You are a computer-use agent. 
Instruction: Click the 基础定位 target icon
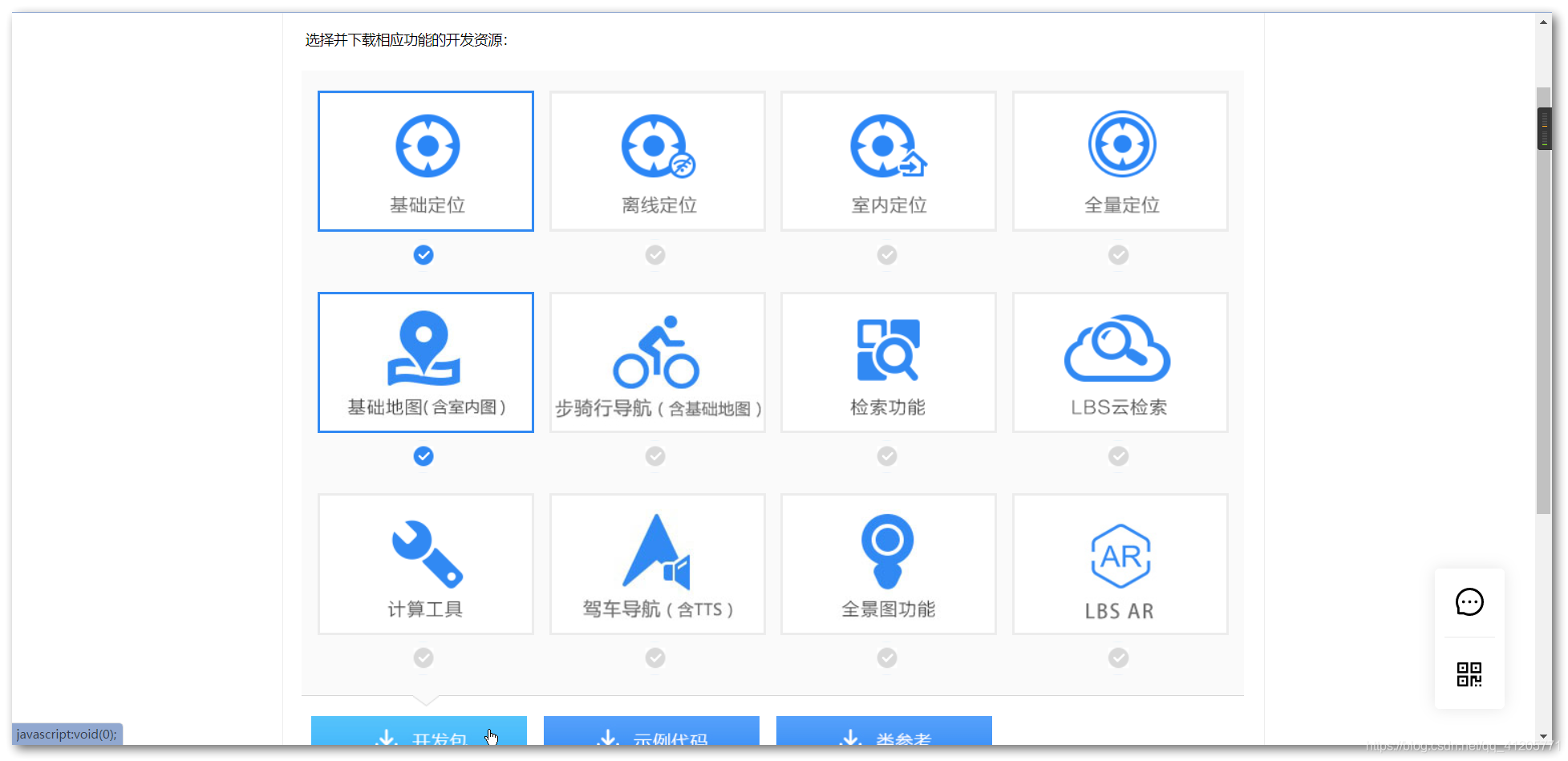[x=427, y=146]
